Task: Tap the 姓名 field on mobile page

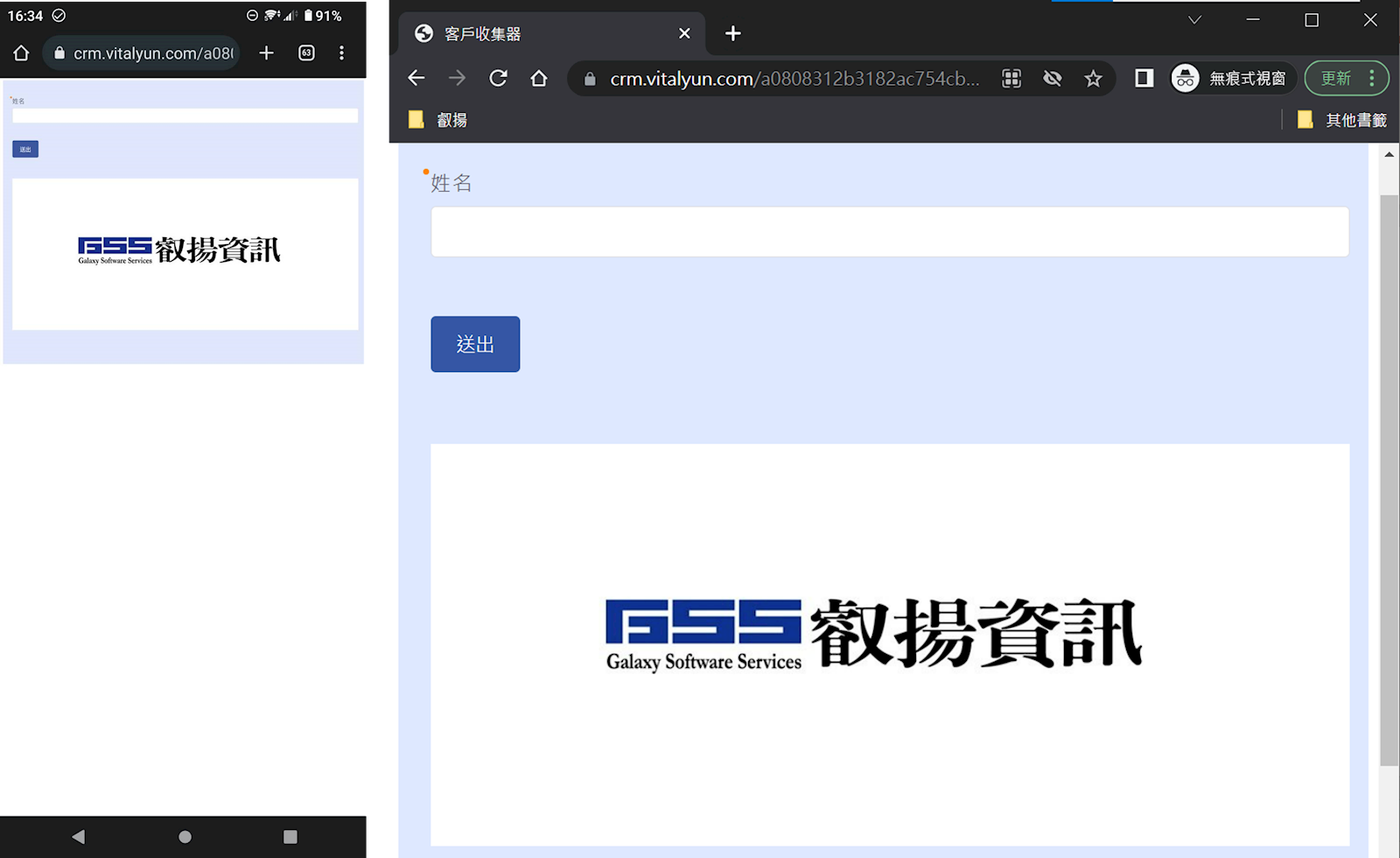Action: (185, 116)
